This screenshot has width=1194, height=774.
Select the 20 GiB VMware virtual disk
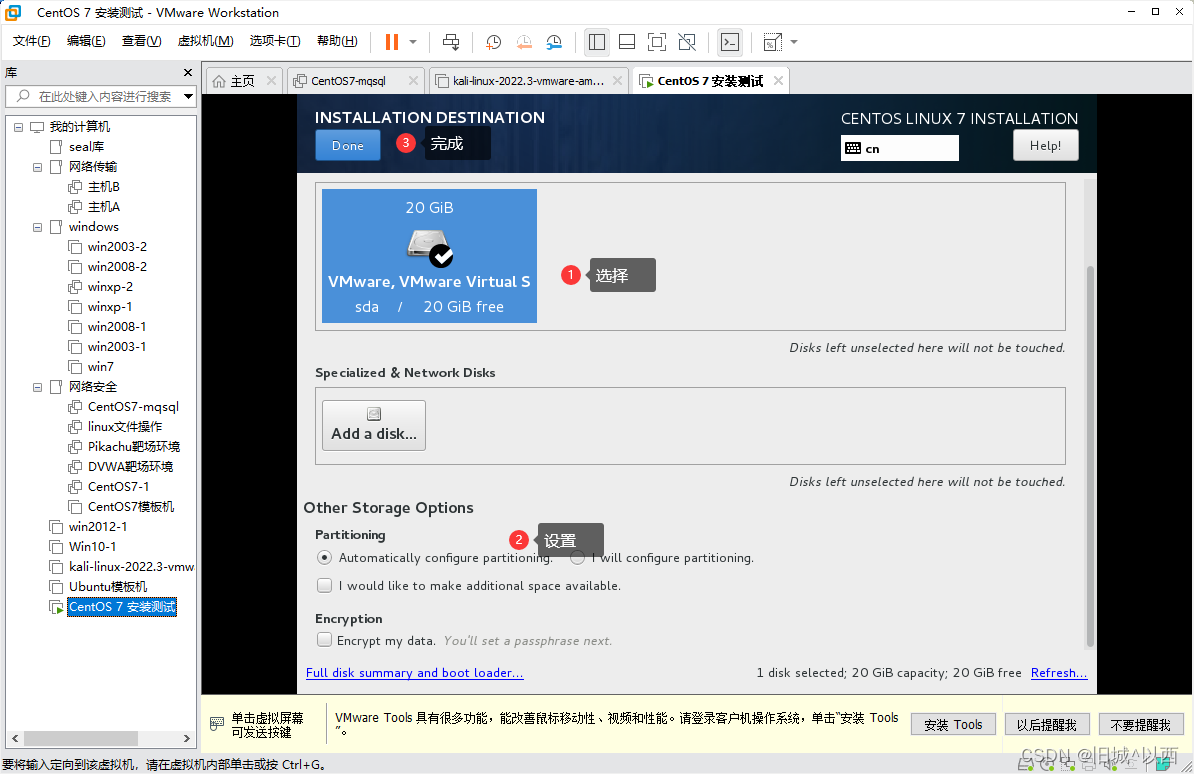pos(429,256)
